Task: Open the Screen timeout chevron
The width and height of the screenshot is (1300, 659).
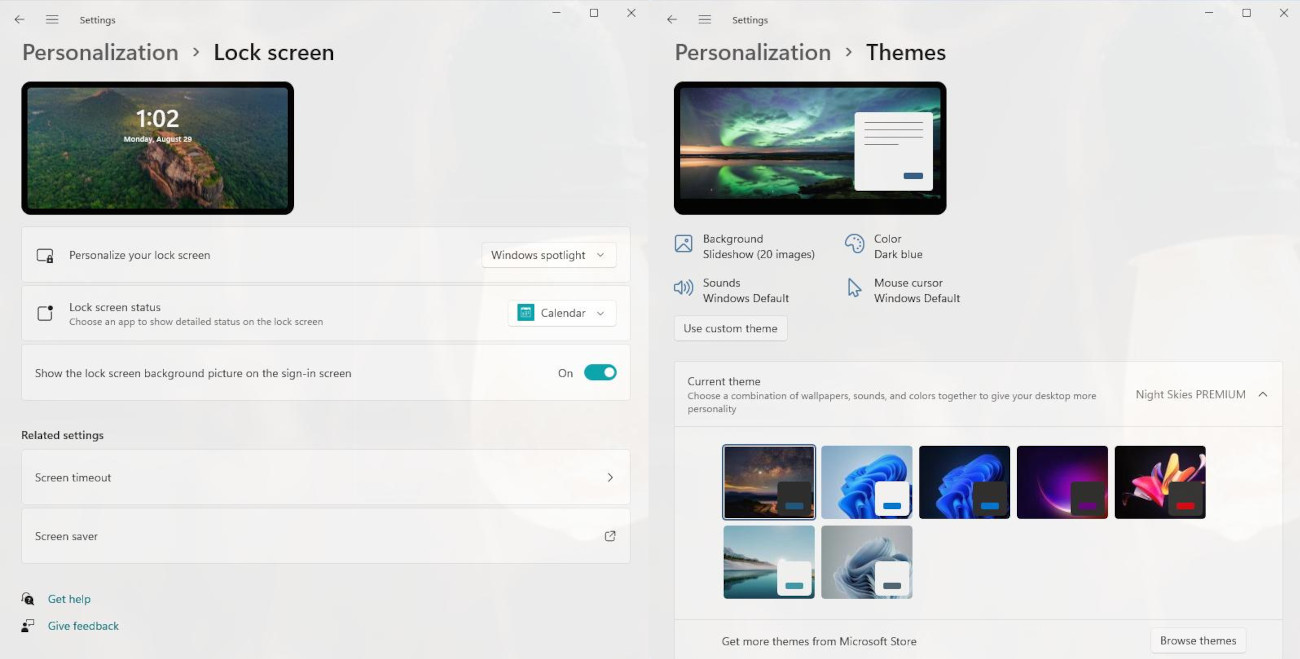Action: point(610,478)
